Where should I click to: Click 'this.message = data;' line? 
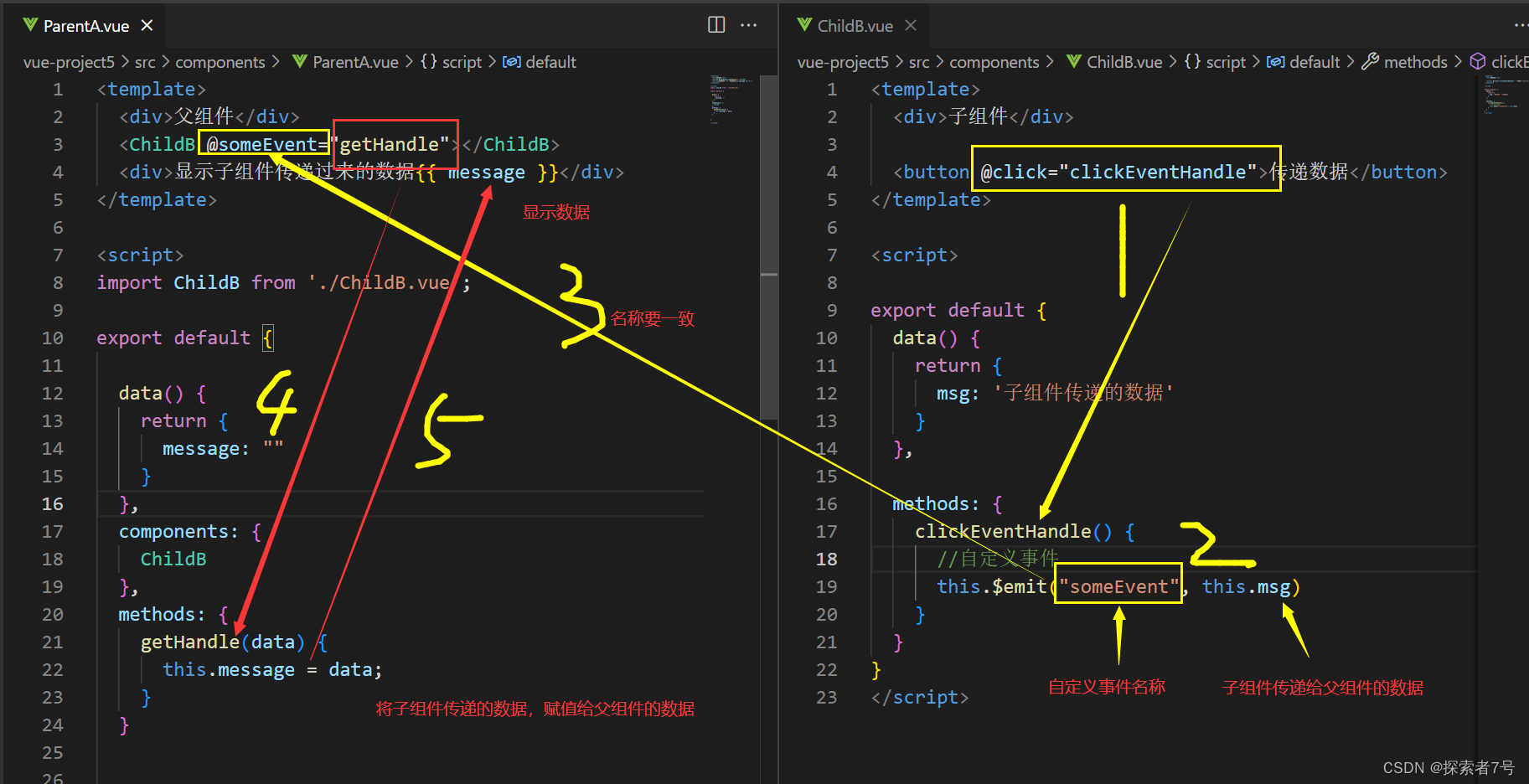[272, 669]
